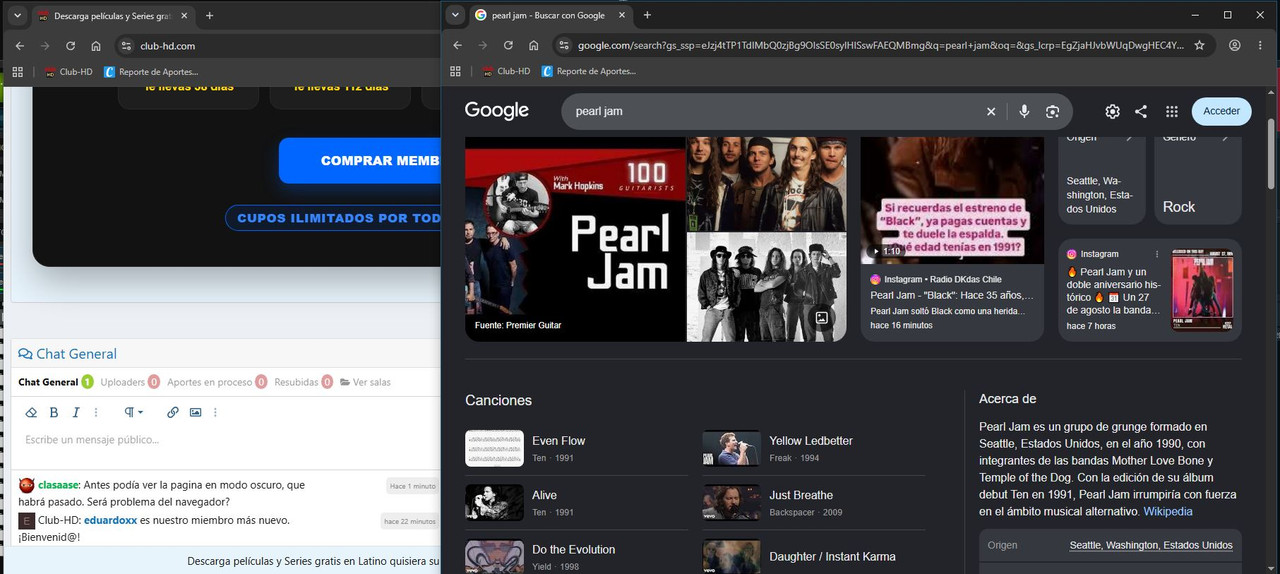The image size is (1280, 574).
Task: Click the Acceder sign-in button
Action: point(1221,111)
